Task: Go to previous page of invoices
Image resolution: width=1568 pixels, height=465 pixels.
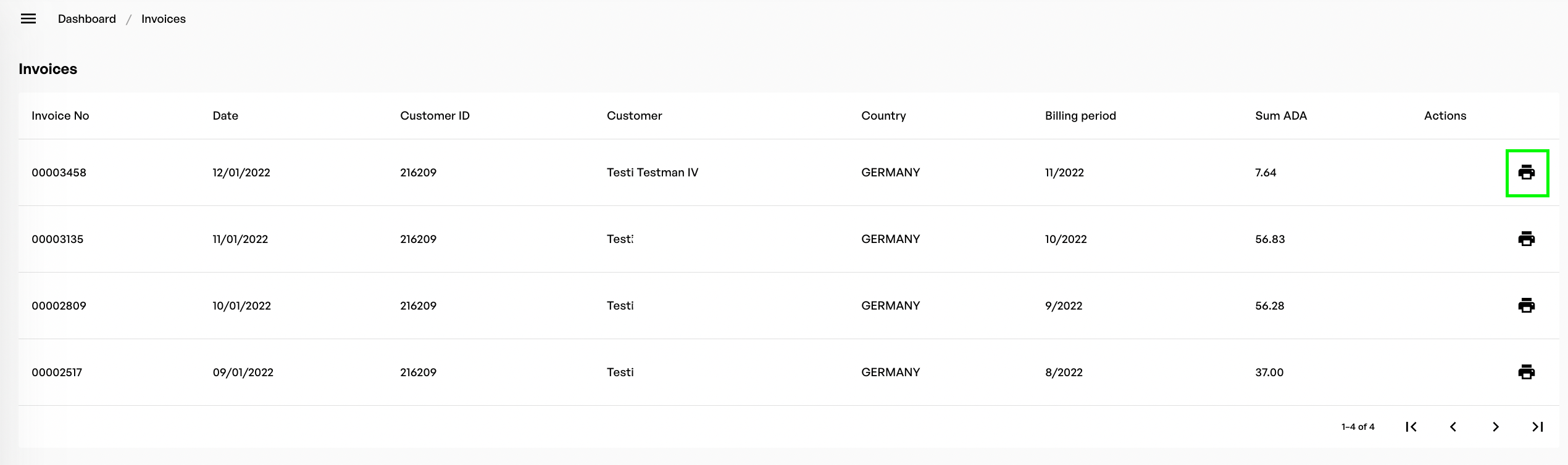Action: click(1453, 427)
